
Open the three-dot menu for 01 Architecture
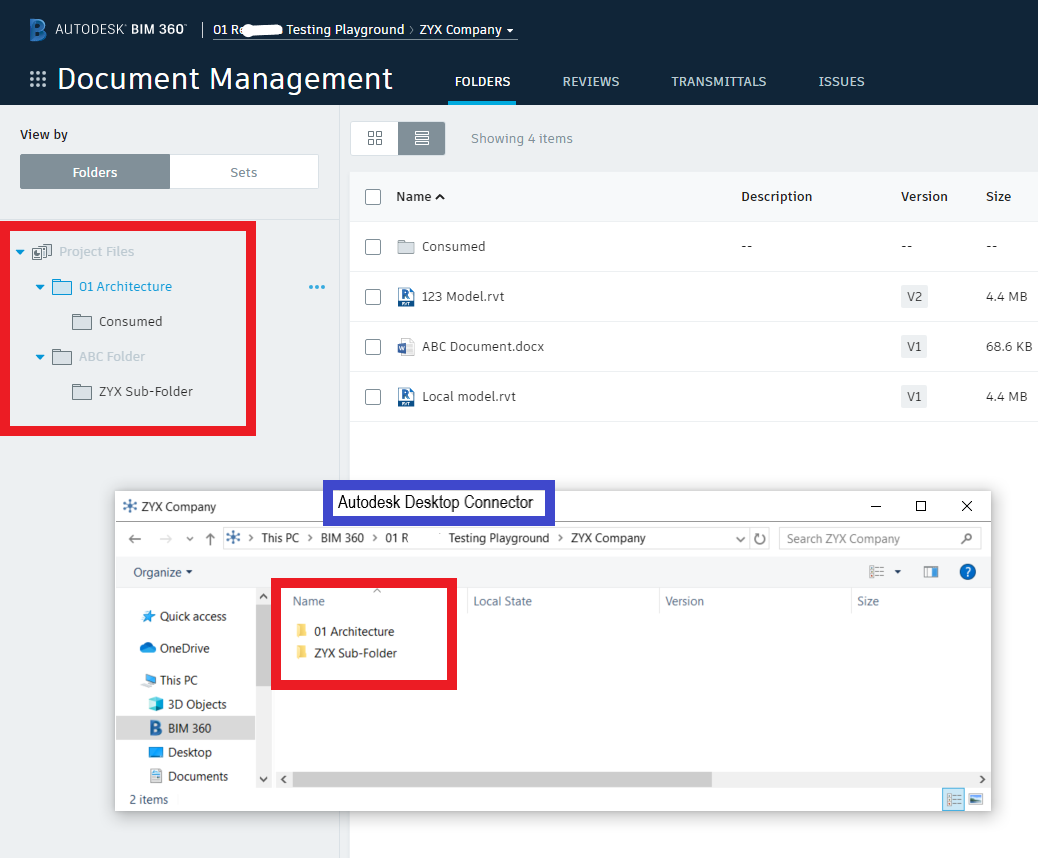tap(317, 286)
